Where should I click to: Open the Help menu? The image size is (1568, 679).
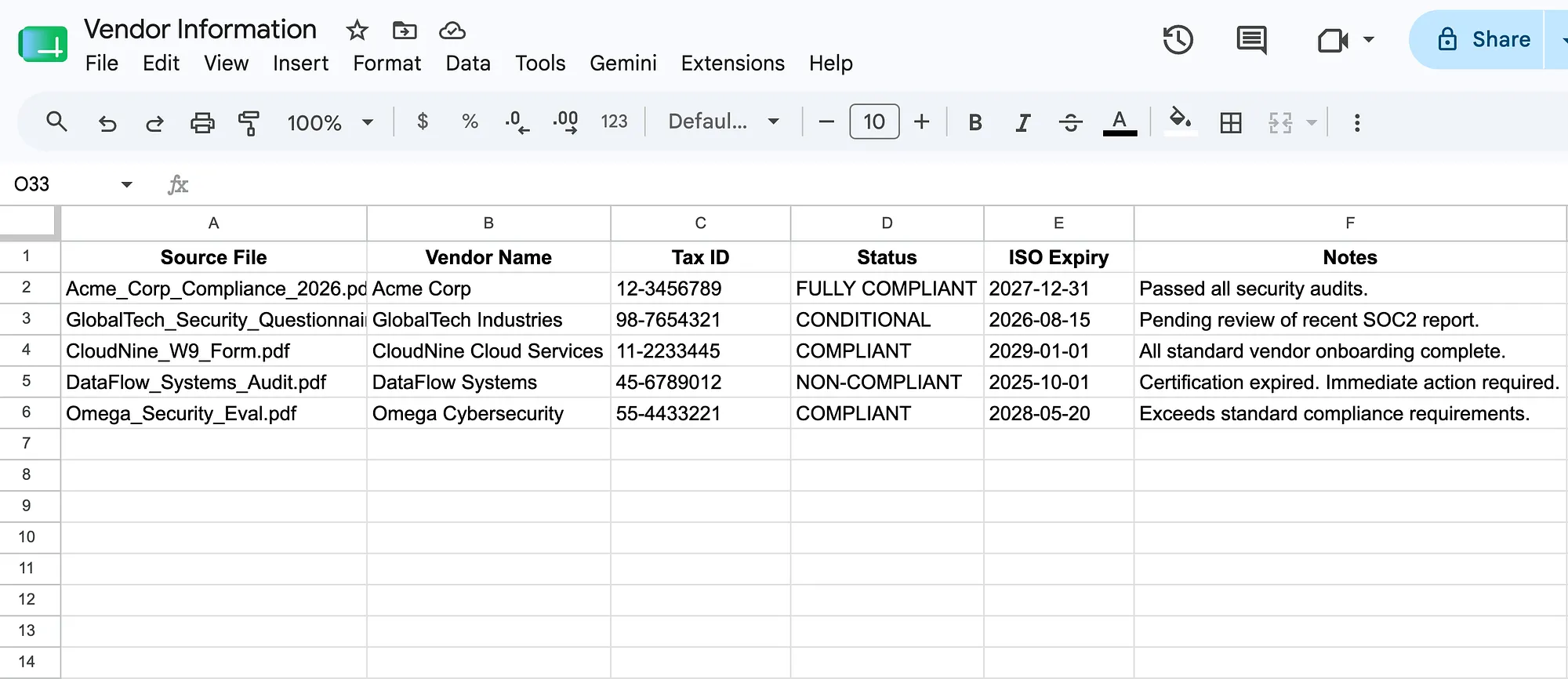click(830, 64)
